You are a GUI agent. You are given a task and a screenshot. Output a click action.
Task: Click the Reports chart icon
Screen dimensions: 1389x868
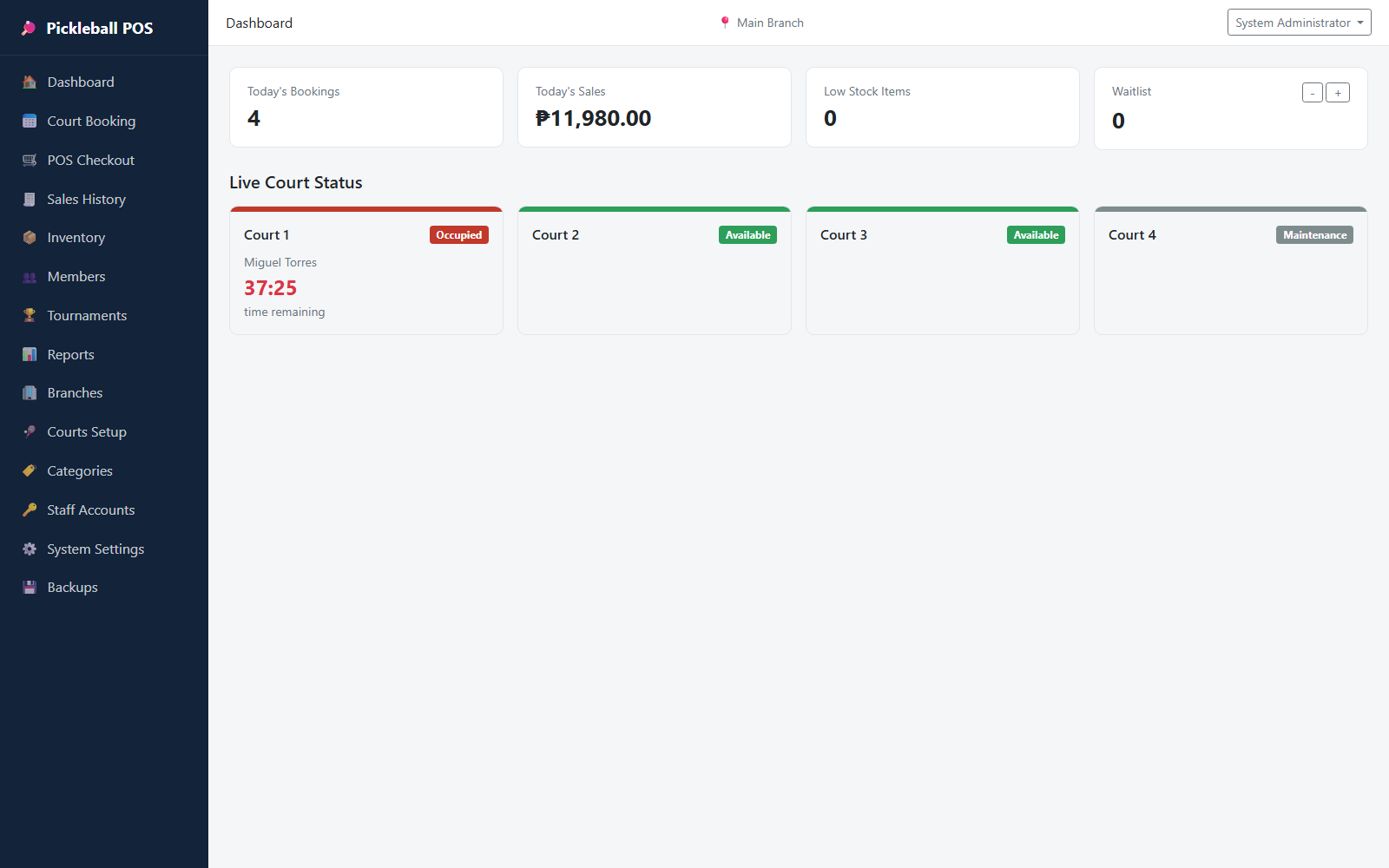coord(30,354)
